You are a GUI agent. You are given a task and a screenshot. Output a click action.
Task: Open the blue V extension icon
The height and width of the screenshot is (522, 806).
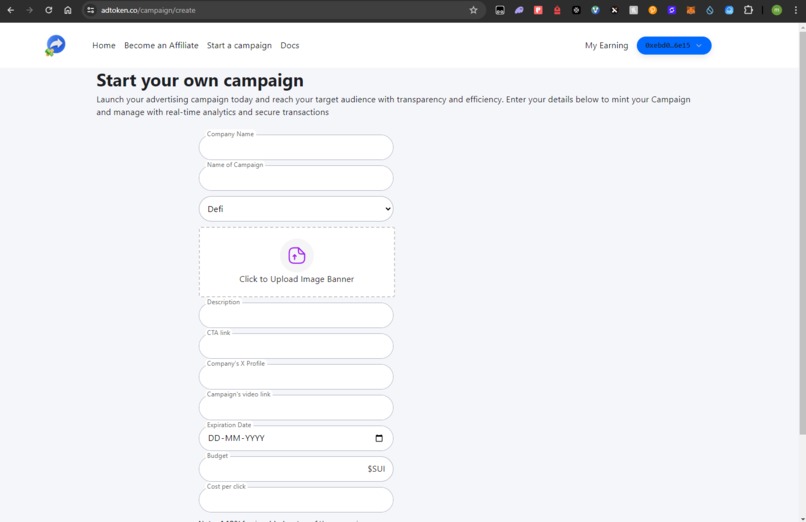[595, 10]
